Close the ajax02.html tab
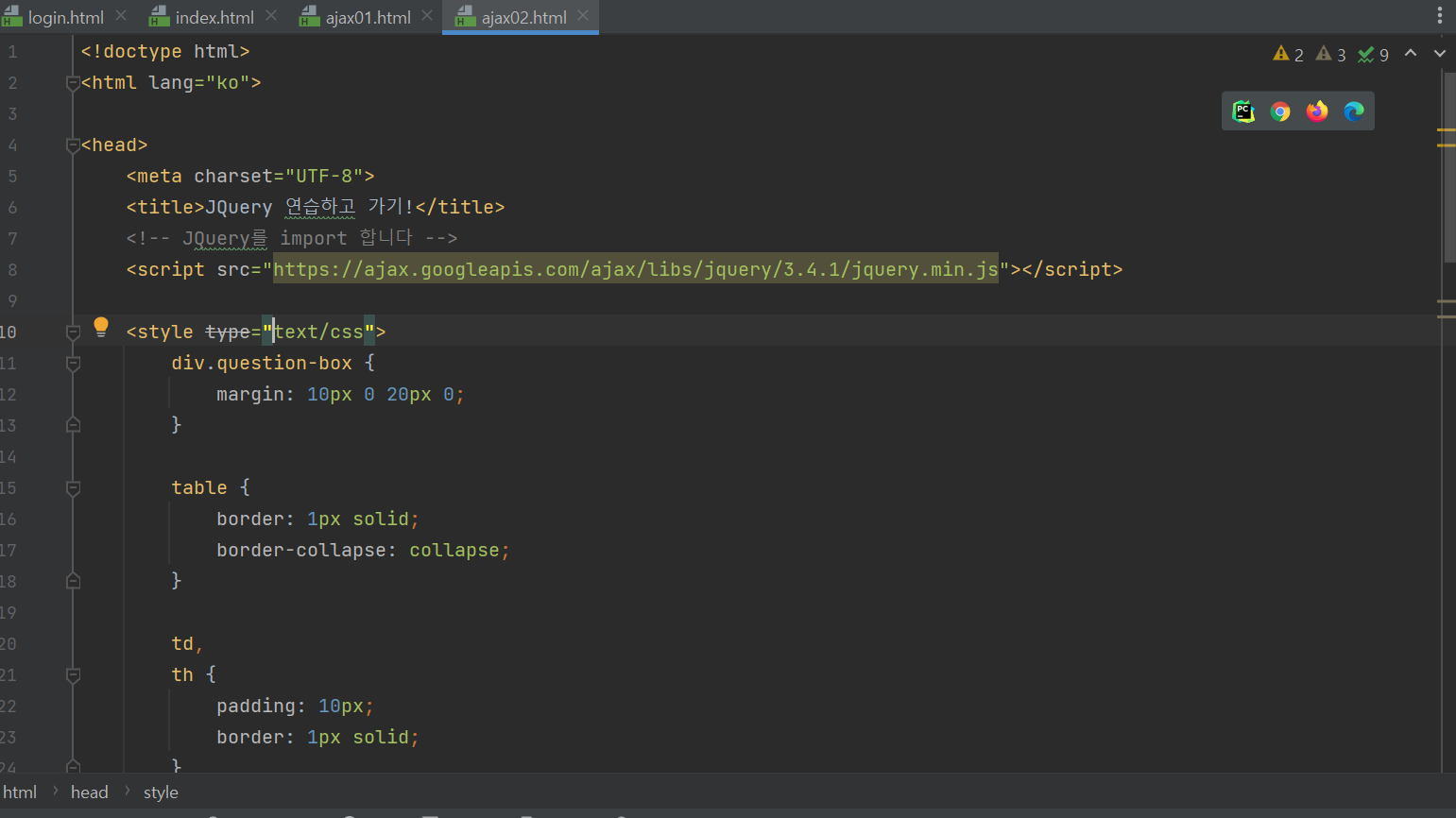This screenshot has width=1456, height=818. [x=583, y=16]
